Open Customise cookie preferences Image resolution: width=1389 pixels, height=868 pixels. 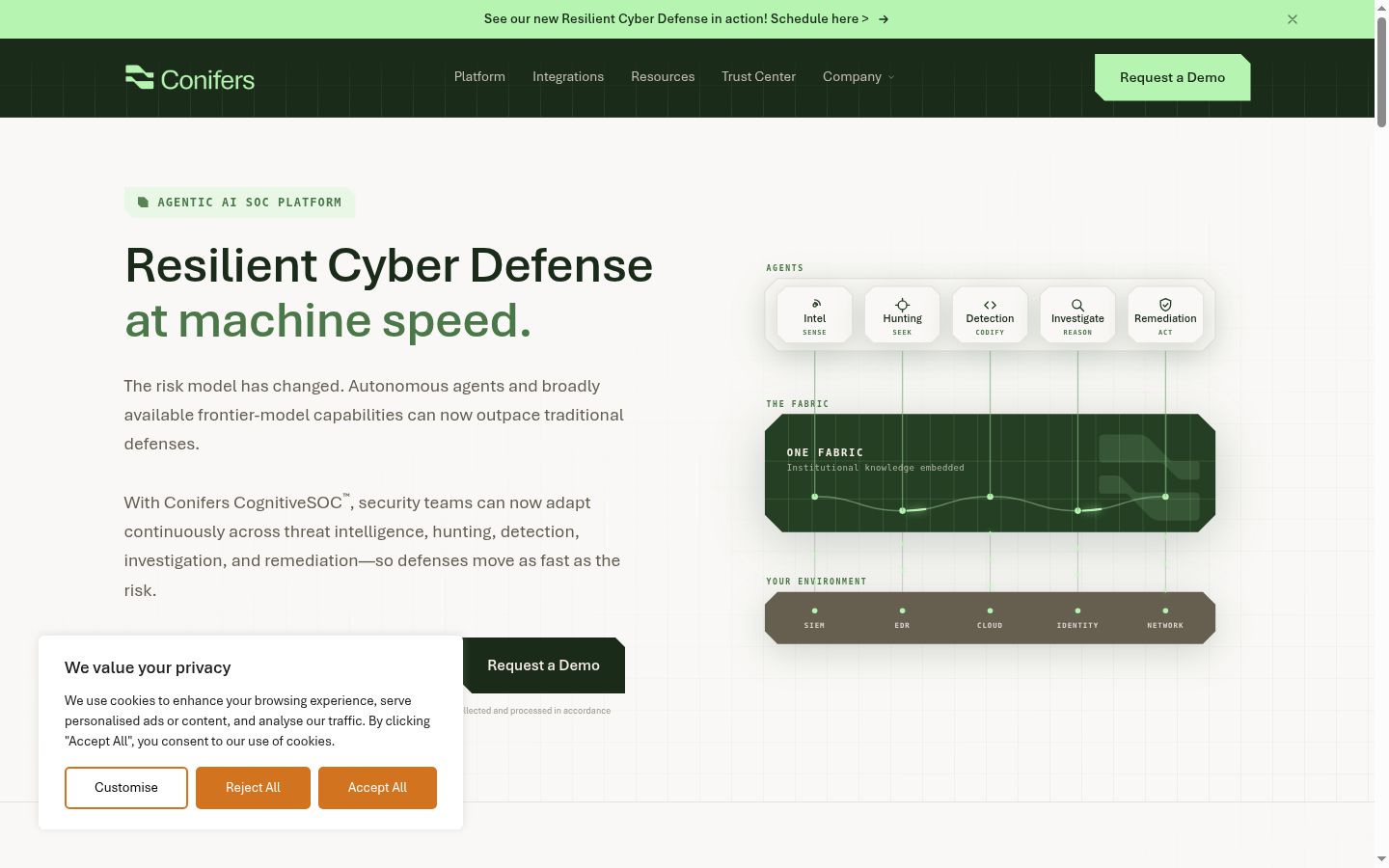click(x=126, y=788)
